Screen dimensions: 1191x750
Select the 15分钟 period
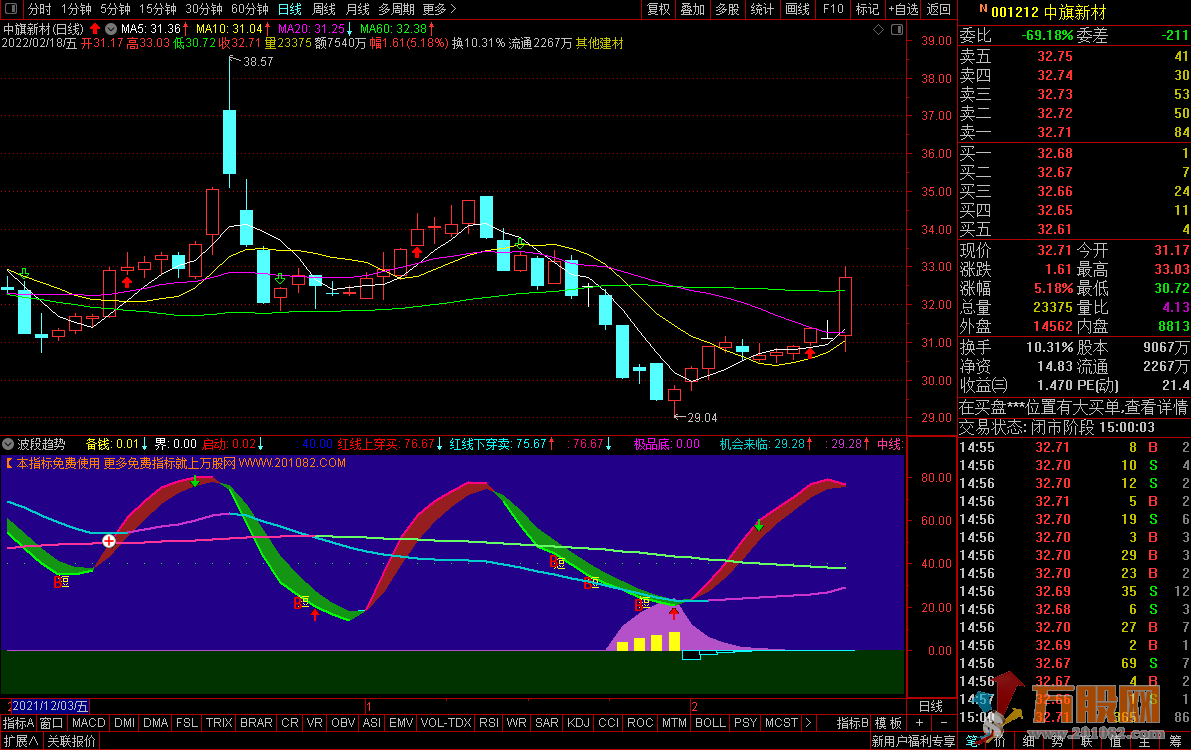pyautogui.click(x=158, y=9)
